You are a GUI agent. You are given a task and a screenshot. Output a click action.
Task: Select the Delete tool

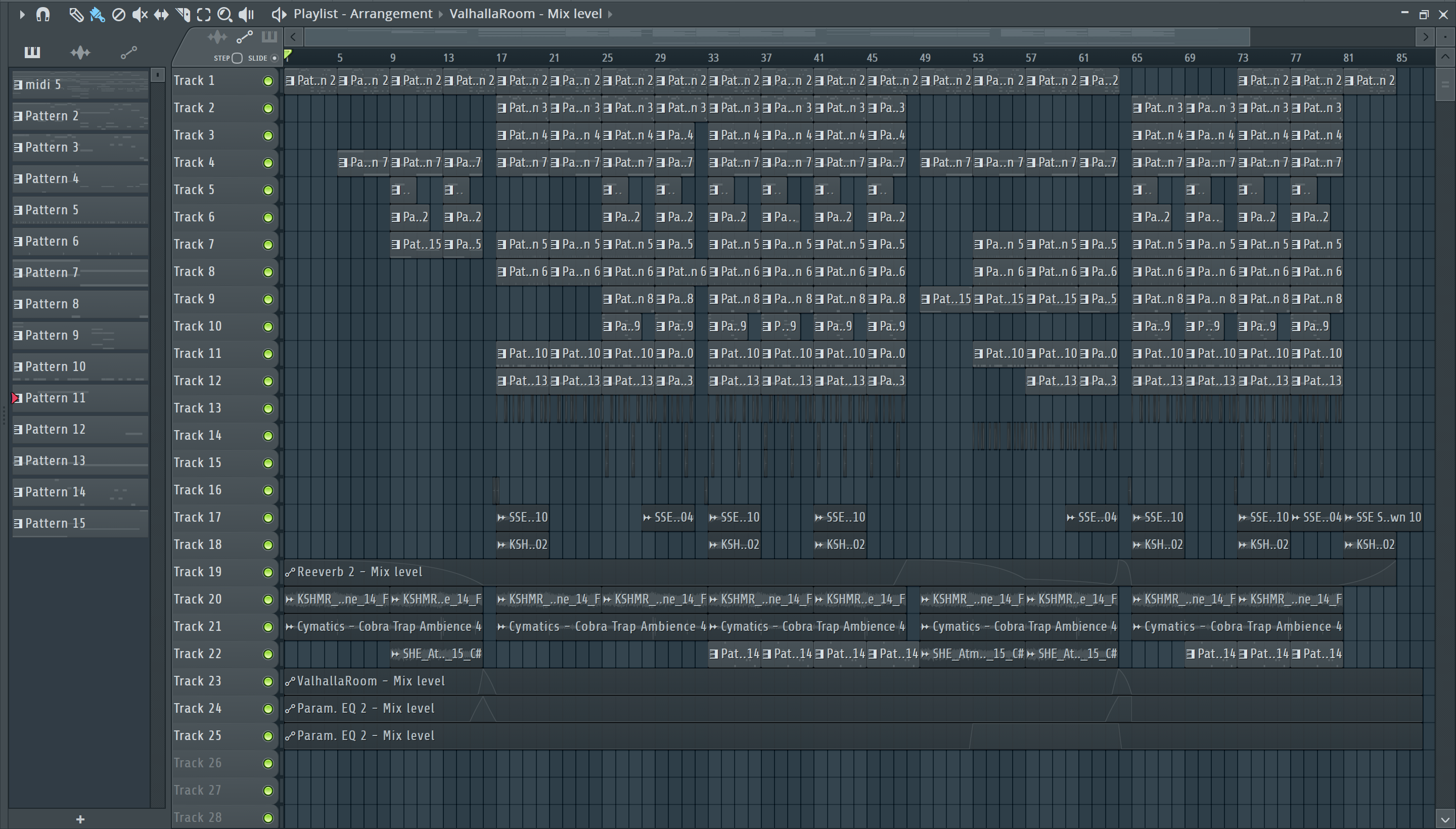point(118,14)
